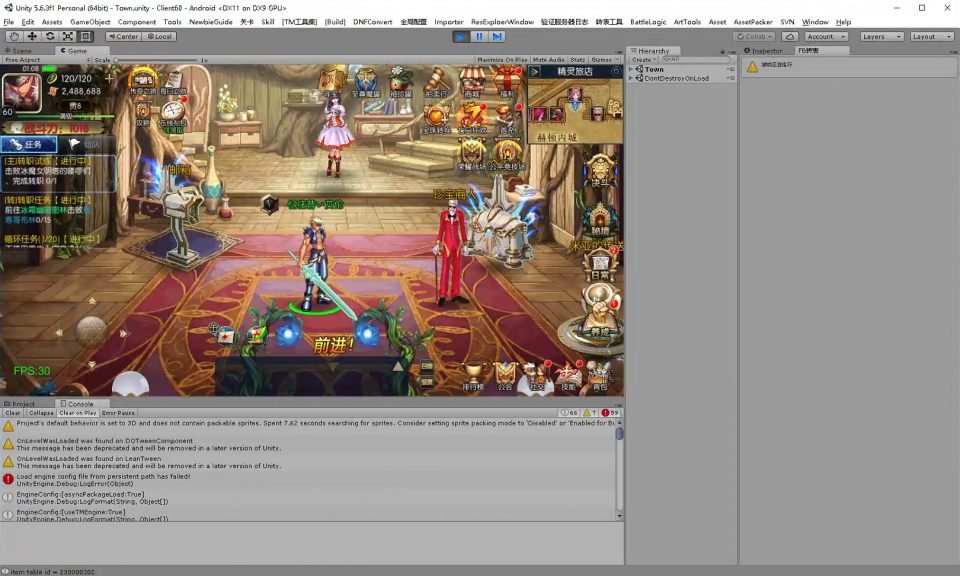Select the Scale tool in the toolbar
Image resolution: width=960 pixels, height=576 pixels.
(x=68, y=36)
